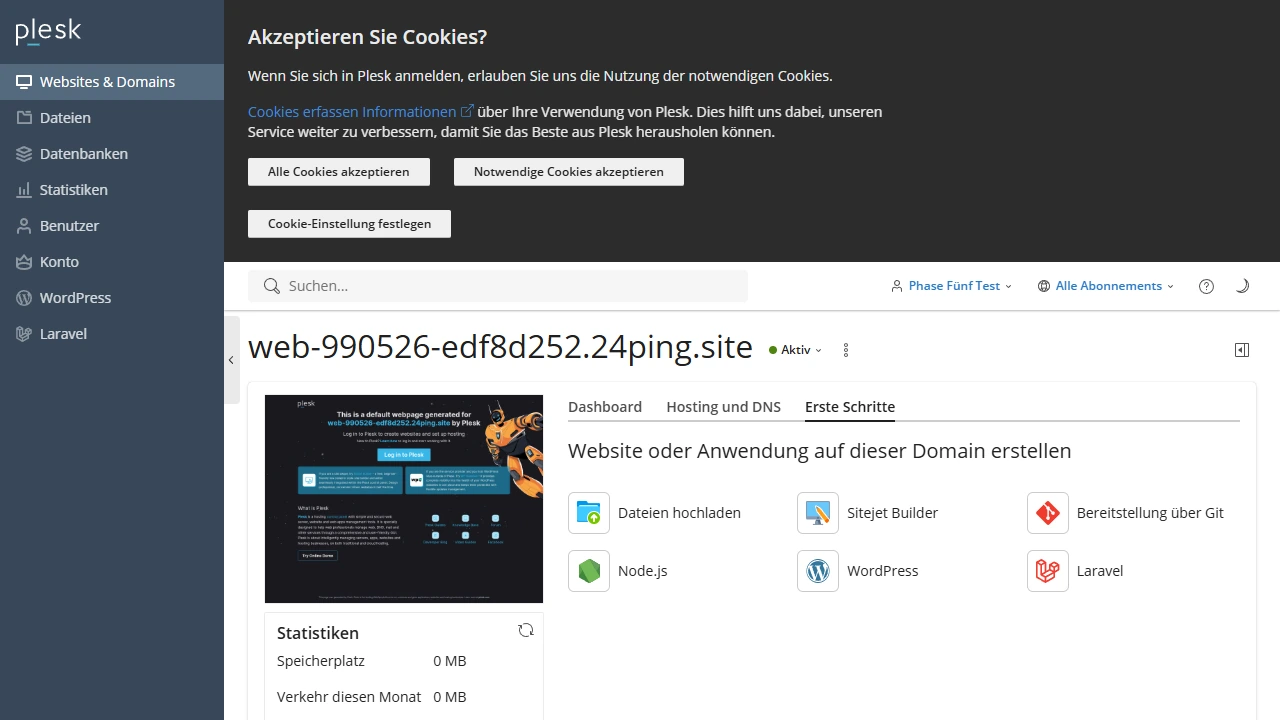Click the Plesk logo

[x=48, y=32]
